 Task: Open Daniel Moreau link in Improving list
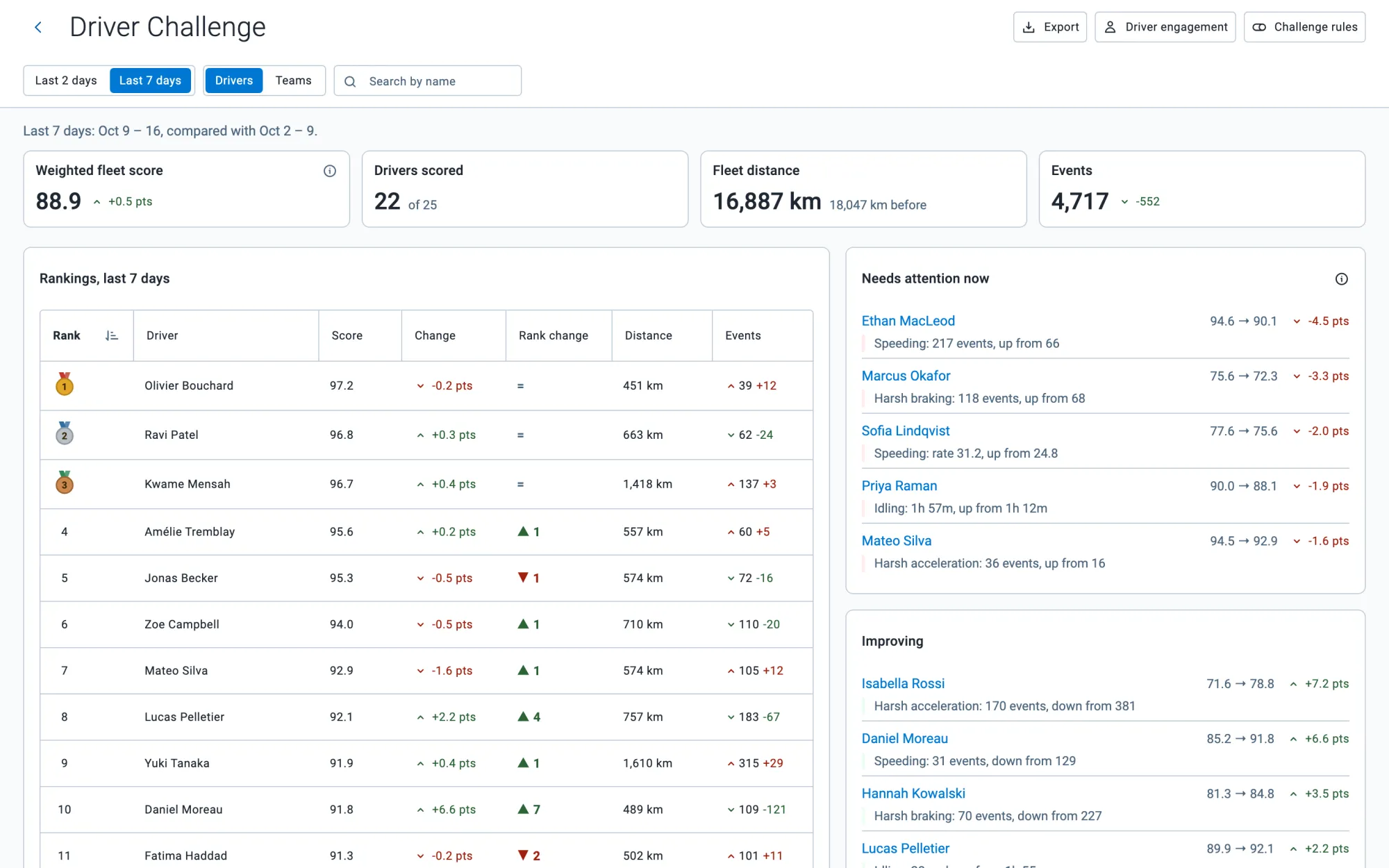click(905, 738)
